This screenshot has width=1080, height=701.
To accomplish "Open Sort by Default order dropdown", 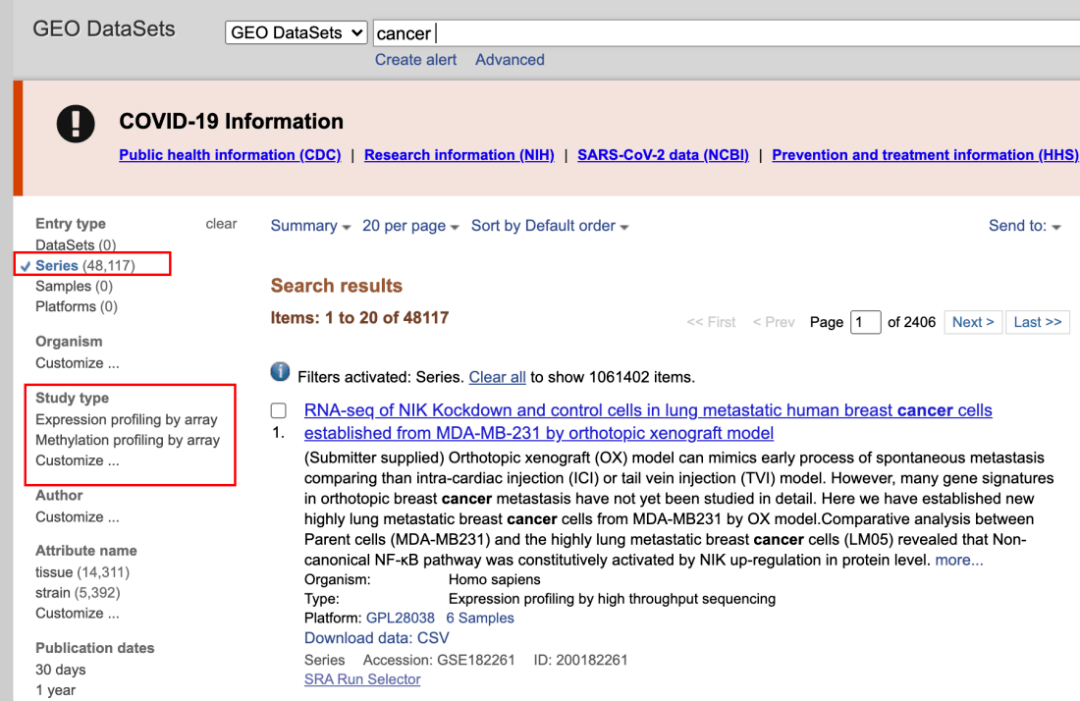I will pyautogui.click(x=550, y=226).
